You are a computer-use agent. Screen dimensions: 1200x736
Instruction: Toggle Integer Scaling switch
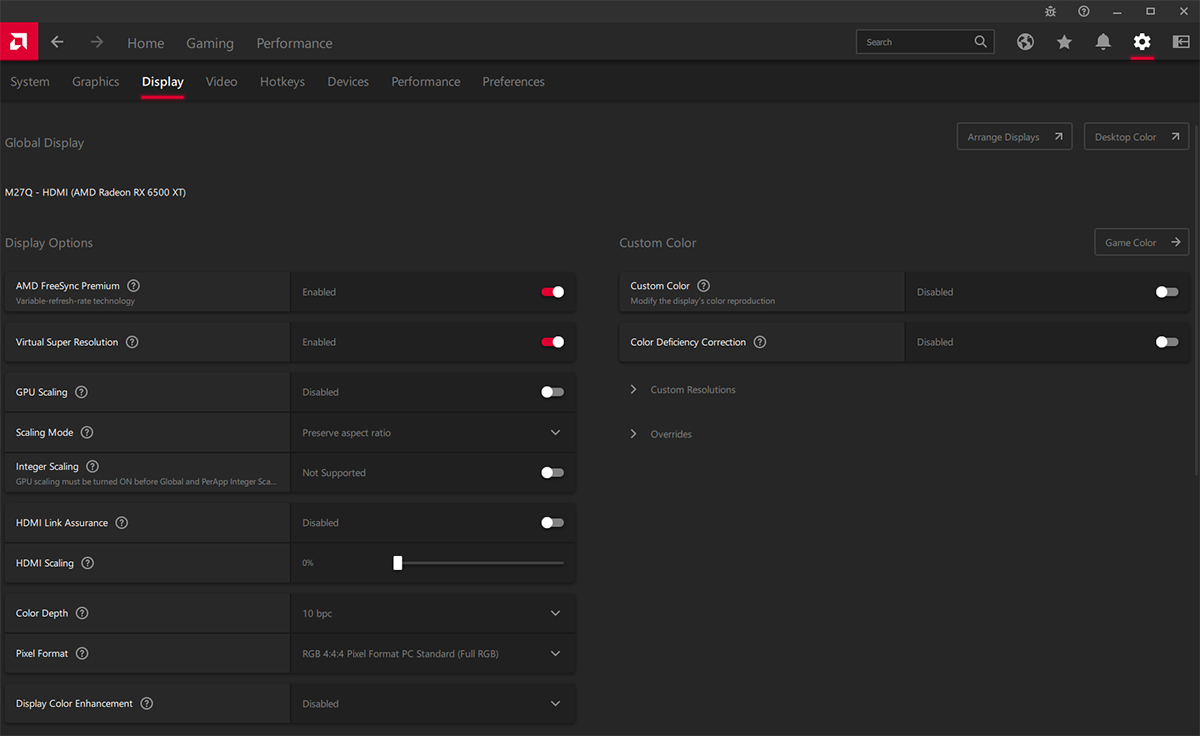pyautogui.click(x=552, y=472)
